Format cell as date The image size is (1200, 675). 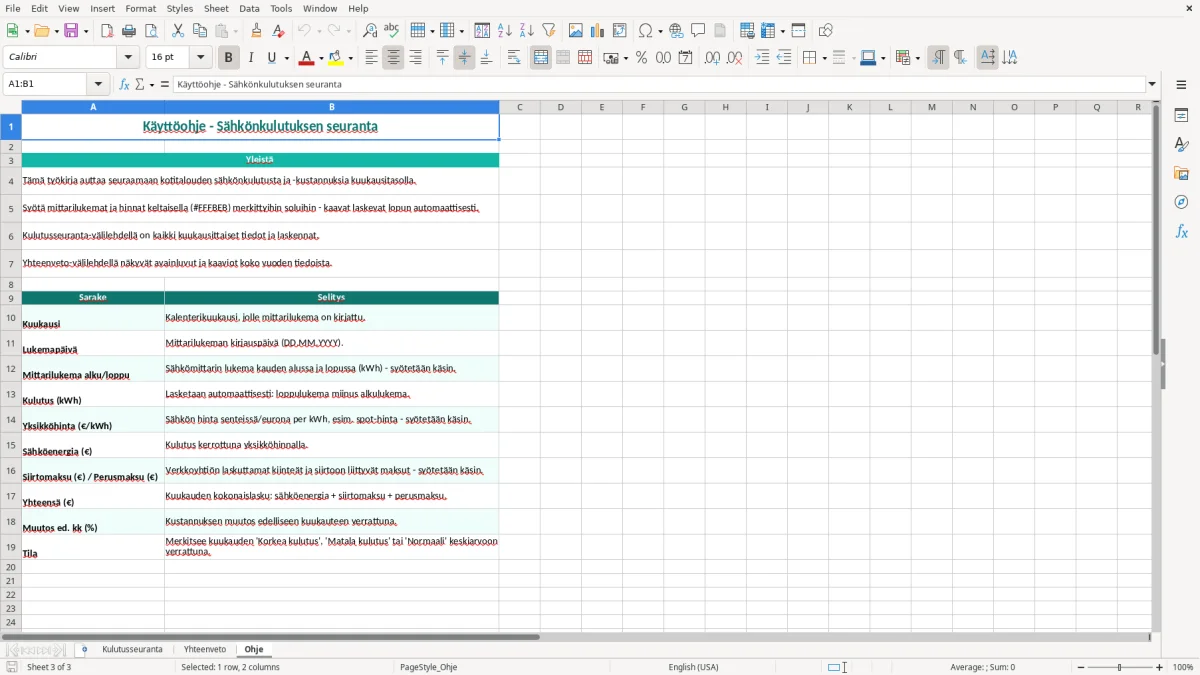685,58
